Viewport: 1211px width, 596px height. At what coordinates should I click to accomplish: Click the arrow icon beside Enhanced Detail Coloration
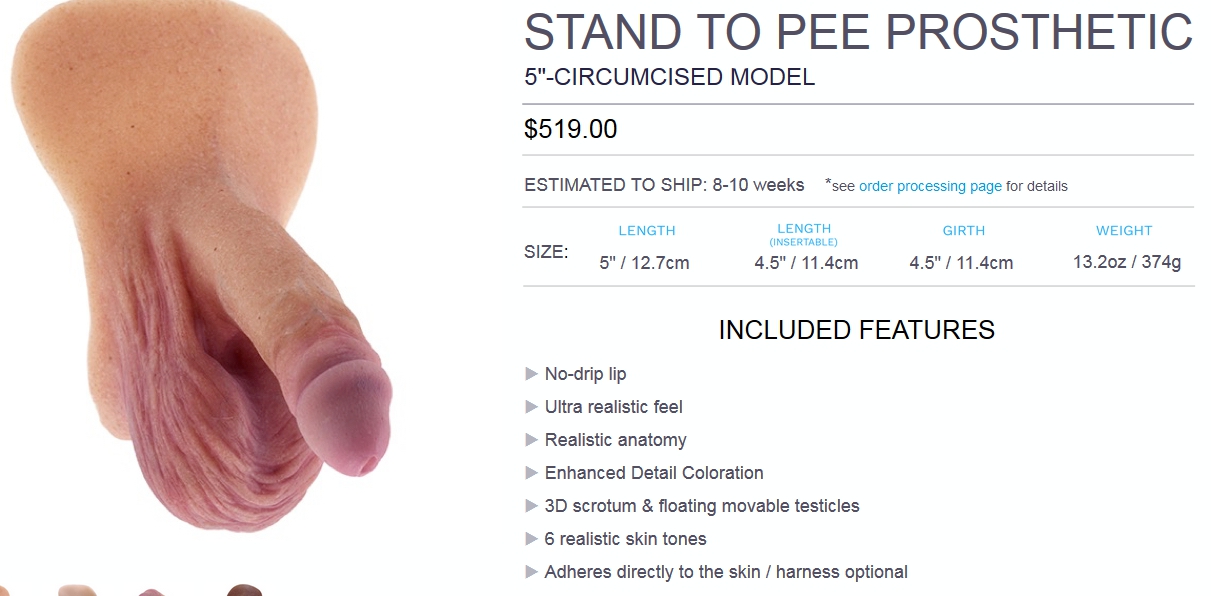pos(532,473)
